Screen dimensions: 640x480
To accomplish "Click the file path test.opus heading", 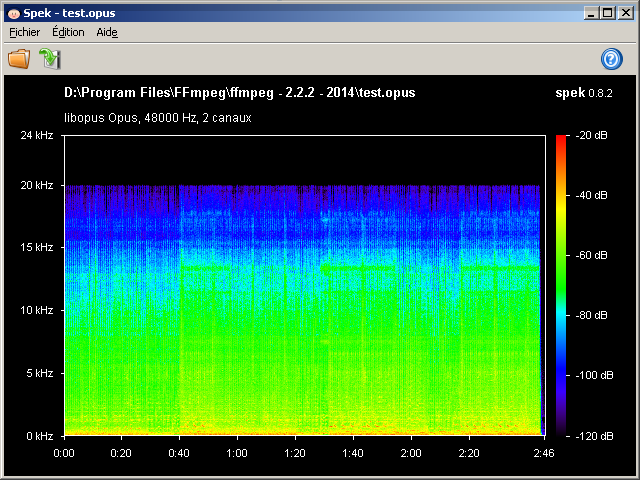I will tap(240, 93).
